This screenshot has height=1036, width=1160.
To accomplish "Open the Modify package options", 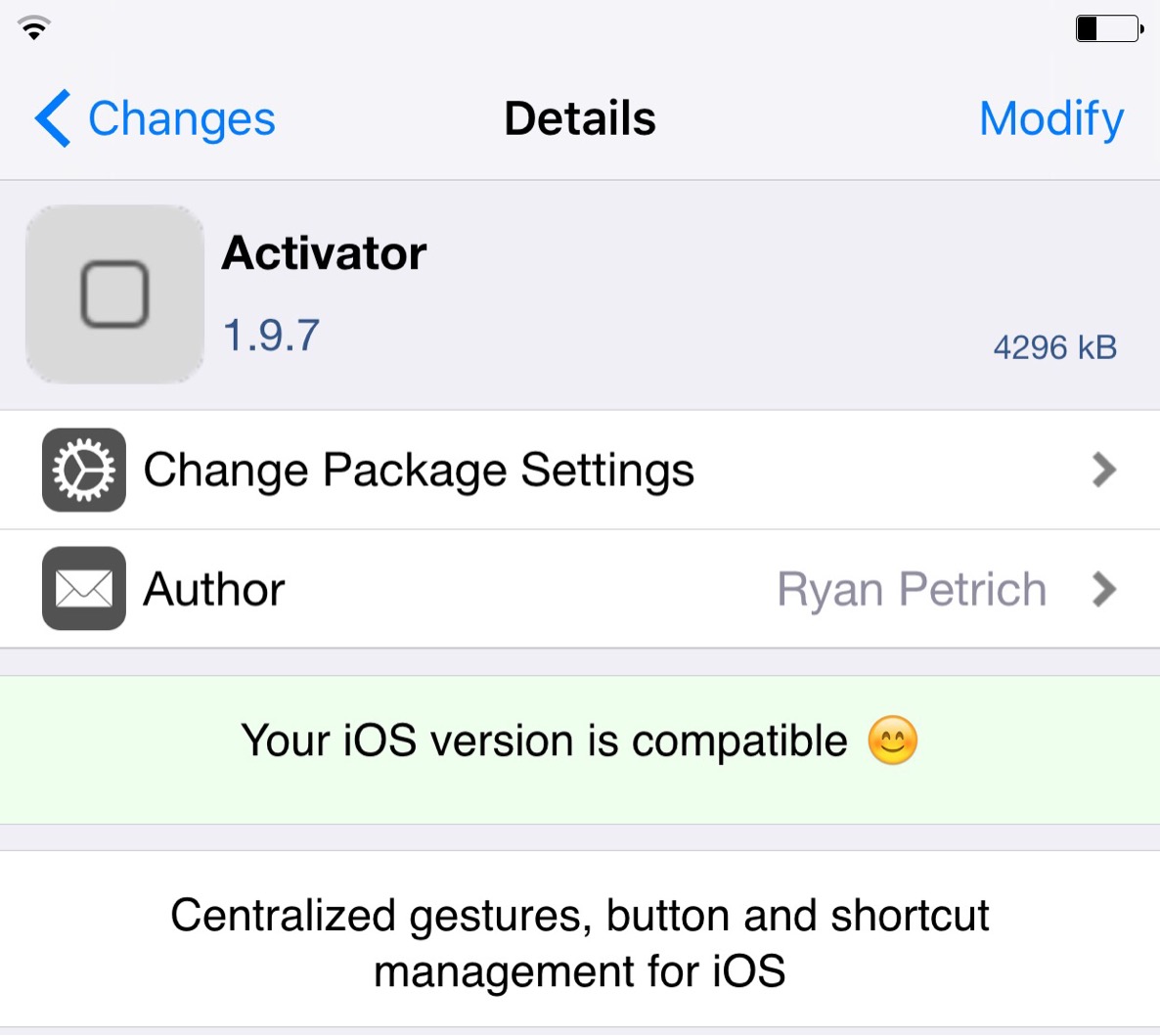I will (x=1051, y=119).
